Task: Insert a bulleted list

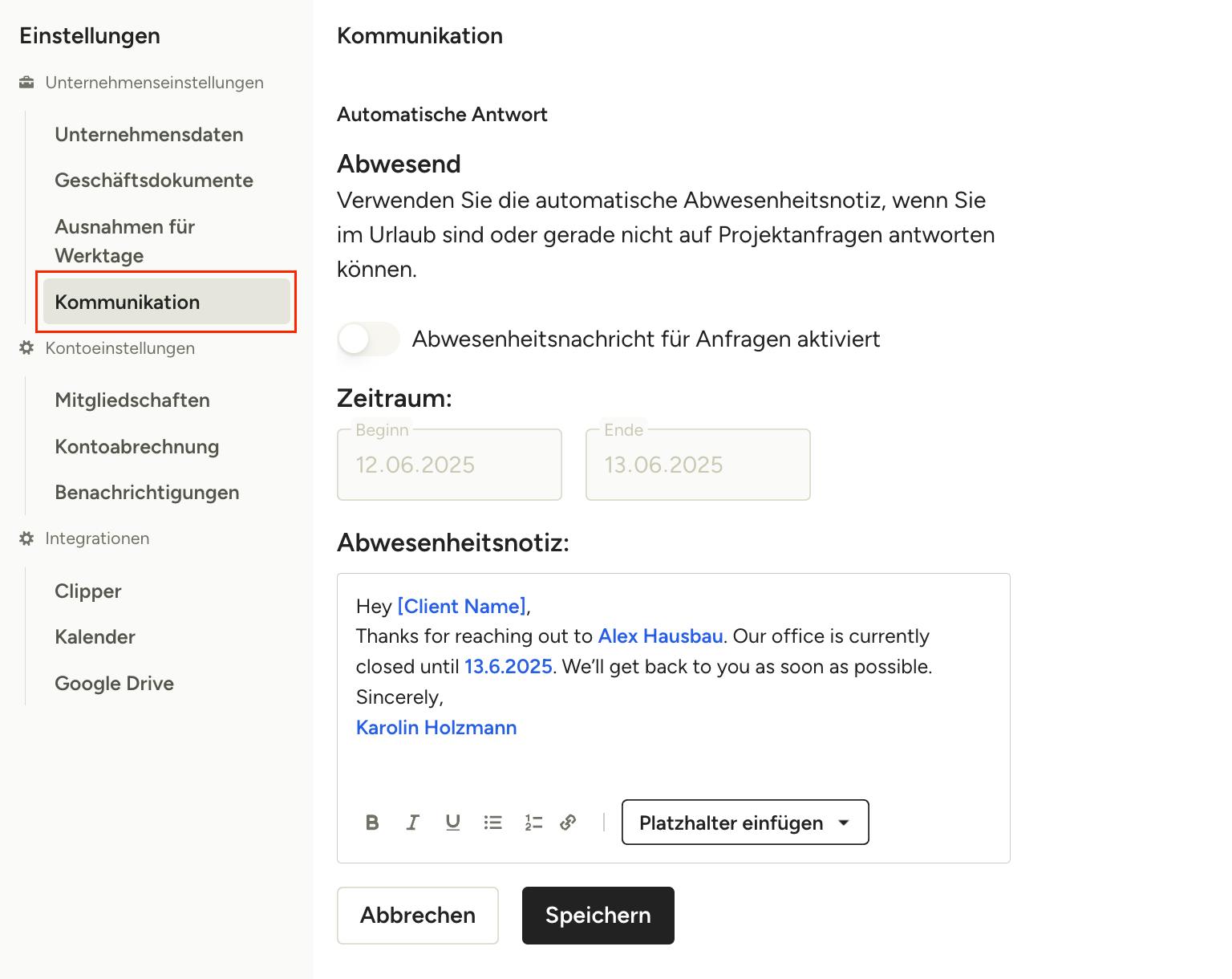Action: 493,823
